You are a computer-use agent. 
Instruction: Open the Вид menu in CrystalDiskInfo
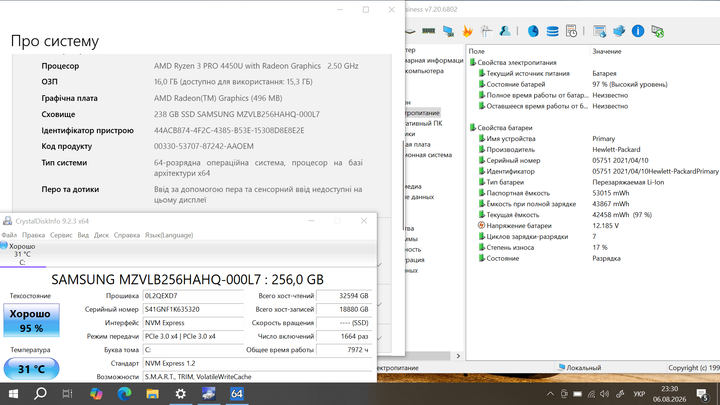point(83,235)
